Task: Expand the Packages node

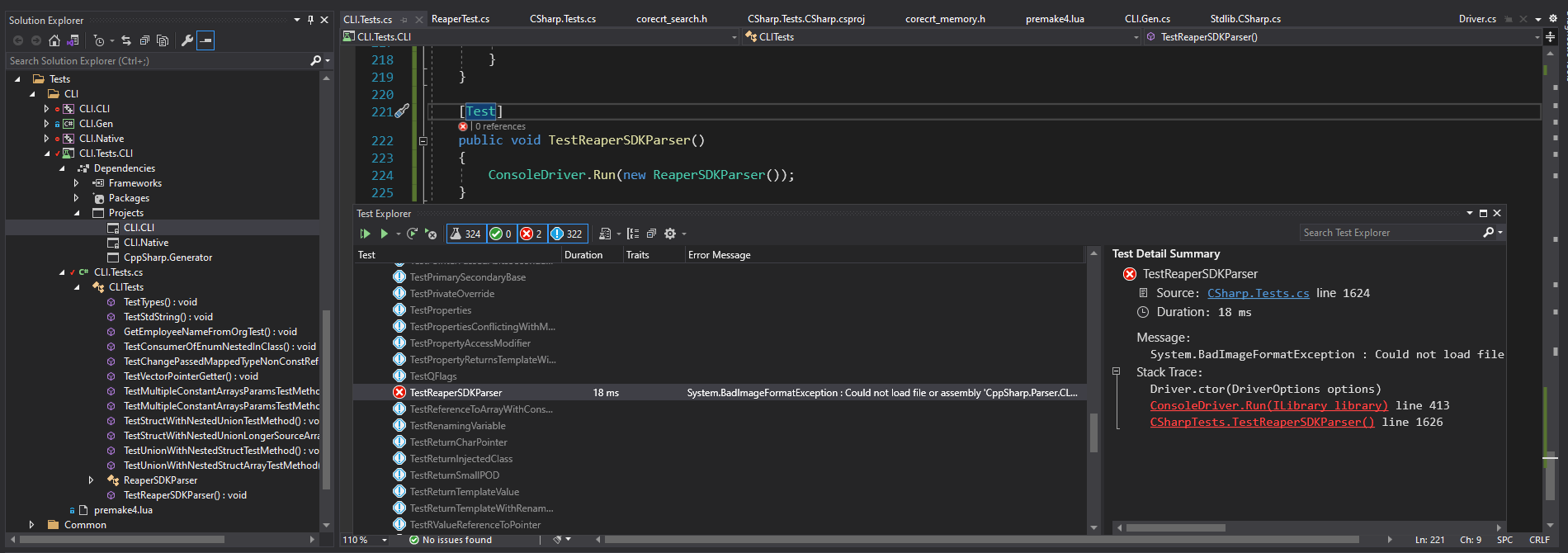Action: coord(77,198)
